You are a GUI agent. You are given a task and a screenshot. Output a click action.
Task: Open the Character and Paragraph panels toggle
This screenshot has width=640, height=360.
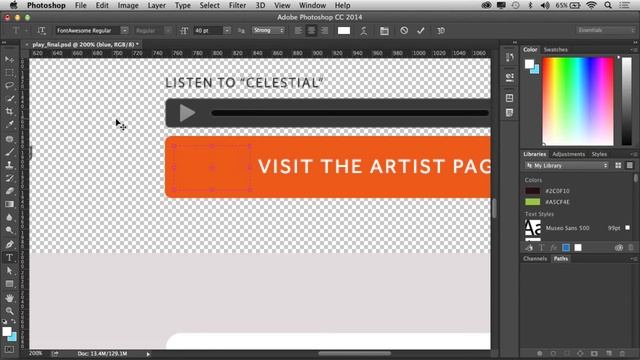click(x=384, y=31)
